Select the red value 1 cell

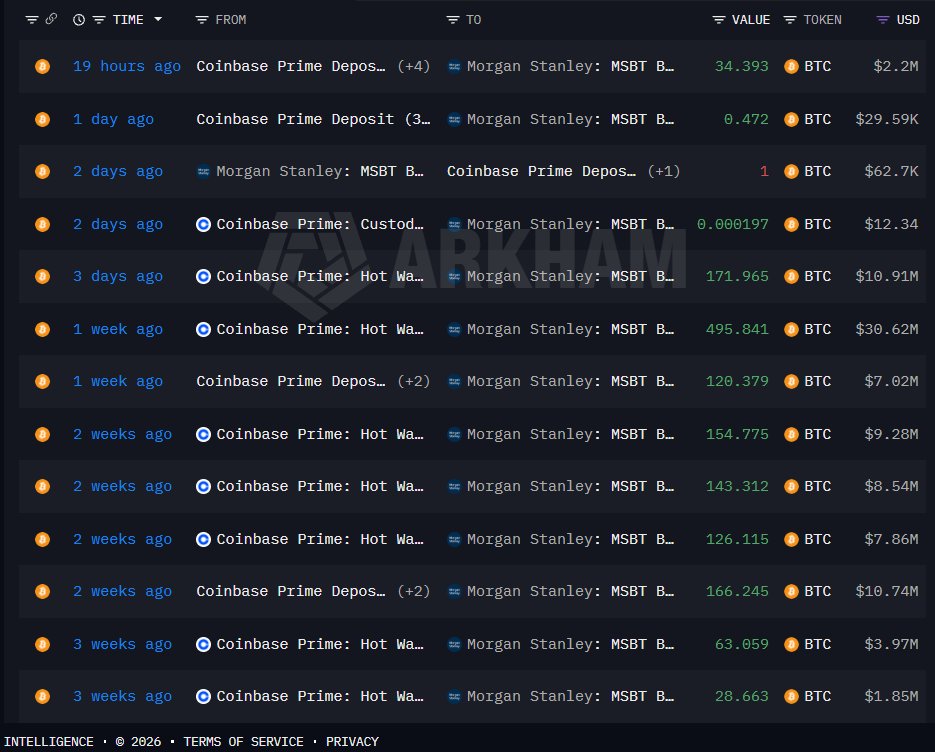764,172
